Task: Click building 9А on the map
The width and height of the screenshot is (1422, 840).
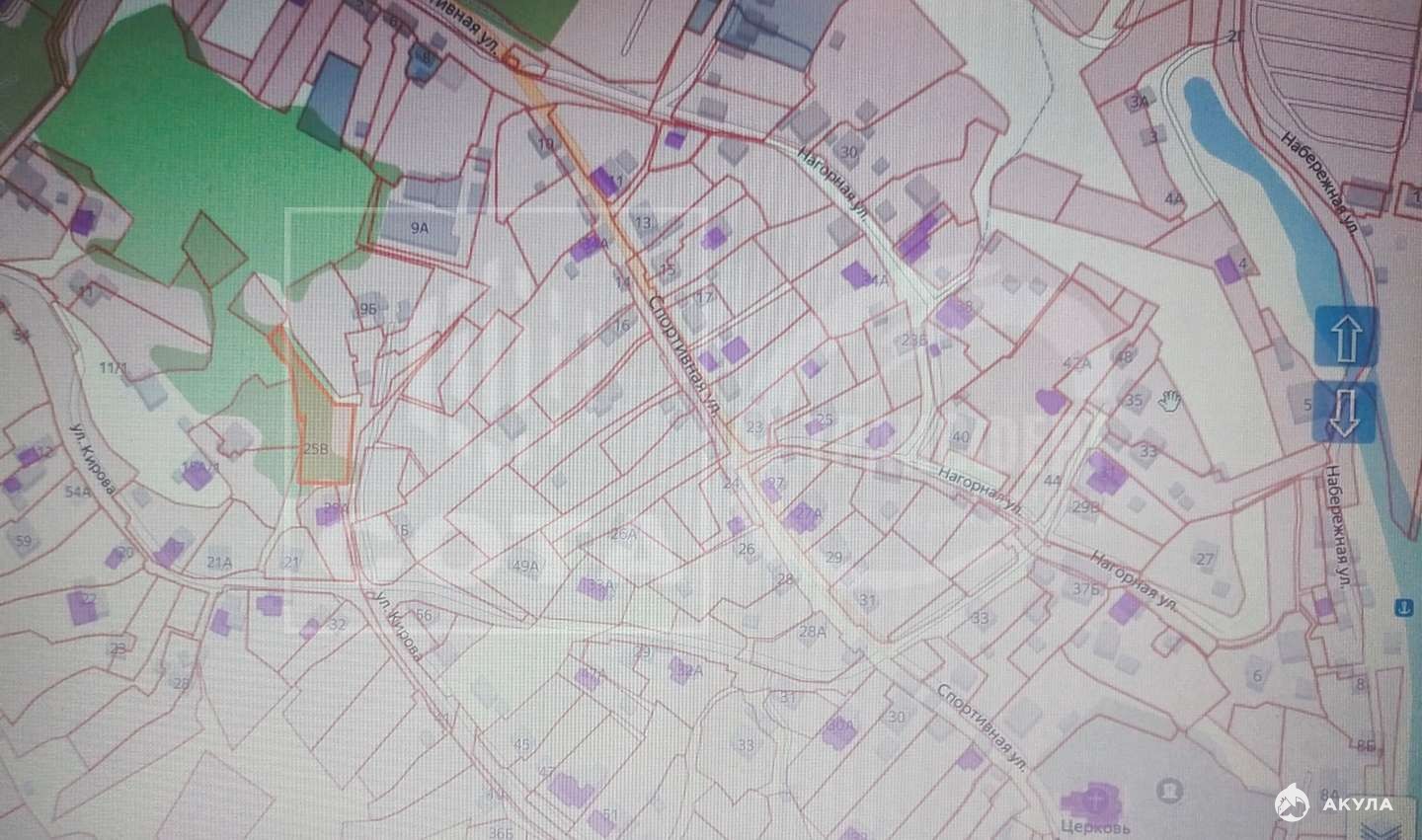Action: click(x=422, y=227)
